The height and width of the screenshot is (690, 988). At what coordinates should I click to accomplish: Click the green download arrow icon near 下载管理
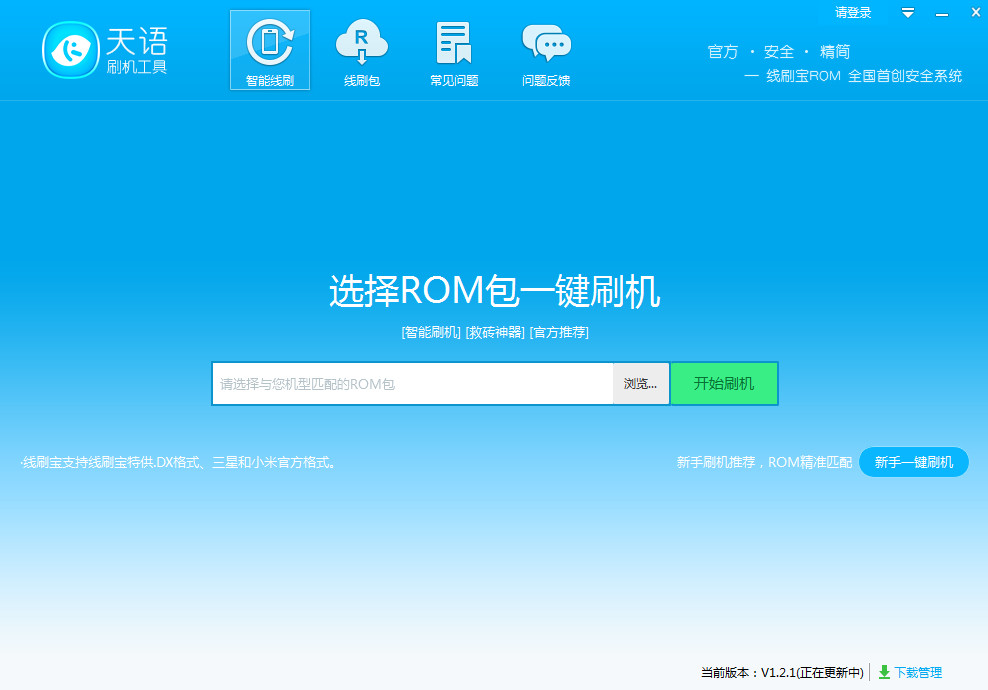pyautogui.click(x=884, y=673)
